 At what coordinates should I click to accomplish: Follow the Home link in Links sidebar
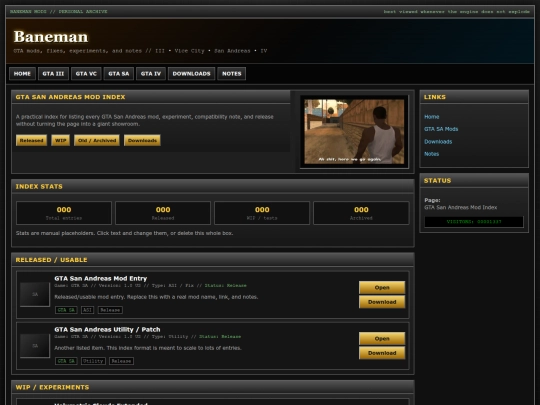pos(432,117)
